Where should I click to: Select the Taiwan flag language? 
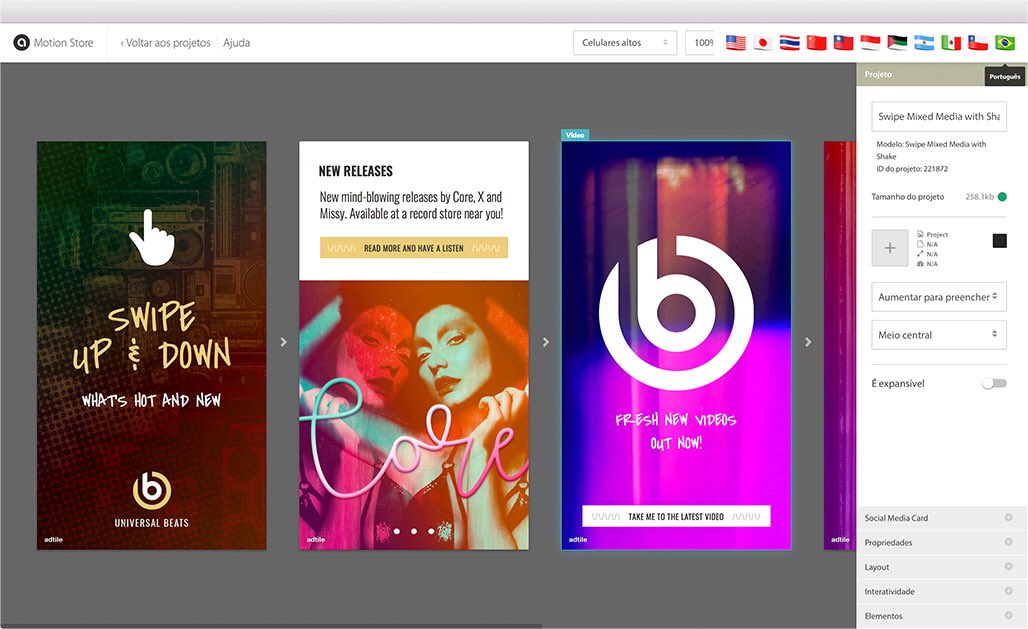point(843,43)
